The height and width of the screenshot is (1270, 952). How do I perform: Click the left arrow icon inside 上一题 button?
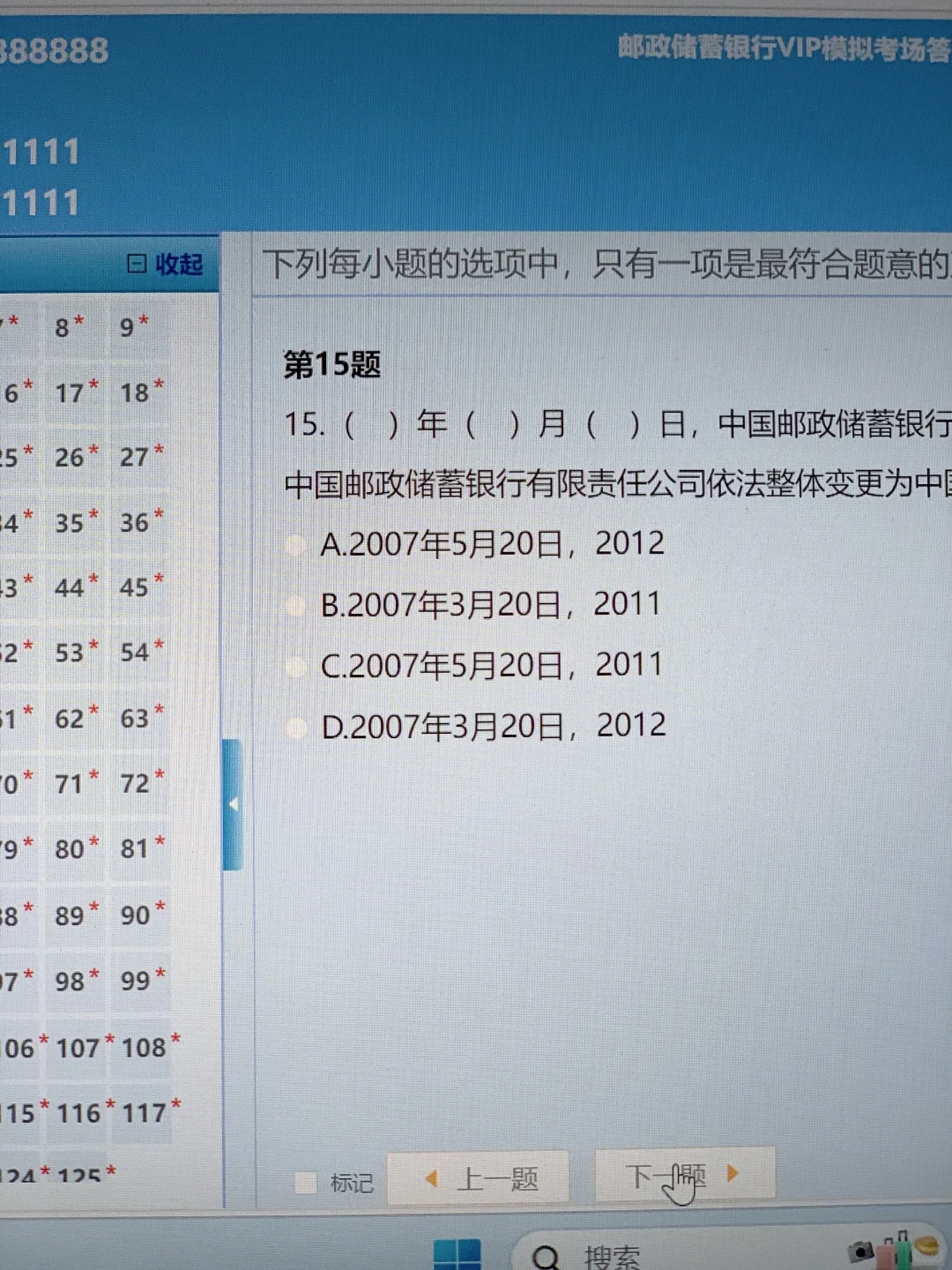coord(431,1176)
